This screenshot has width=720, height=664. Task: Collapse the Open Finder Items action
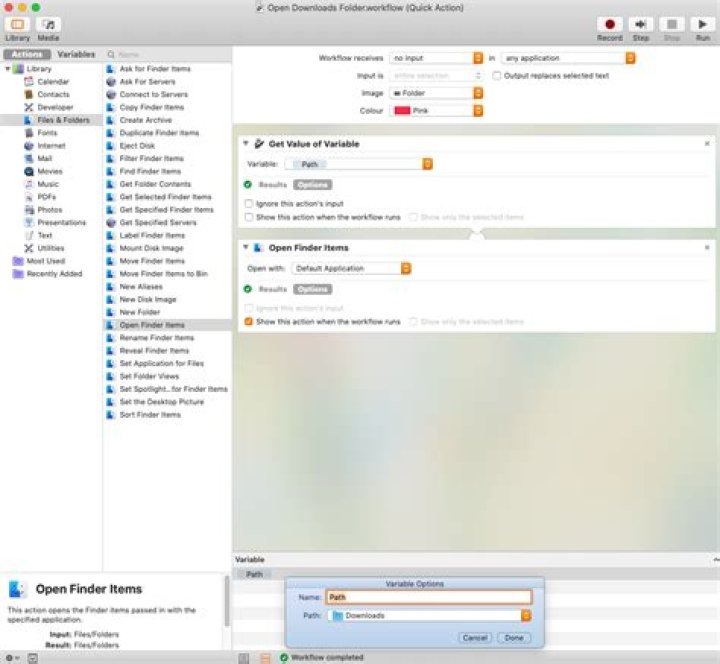click(x=246, y=247)
